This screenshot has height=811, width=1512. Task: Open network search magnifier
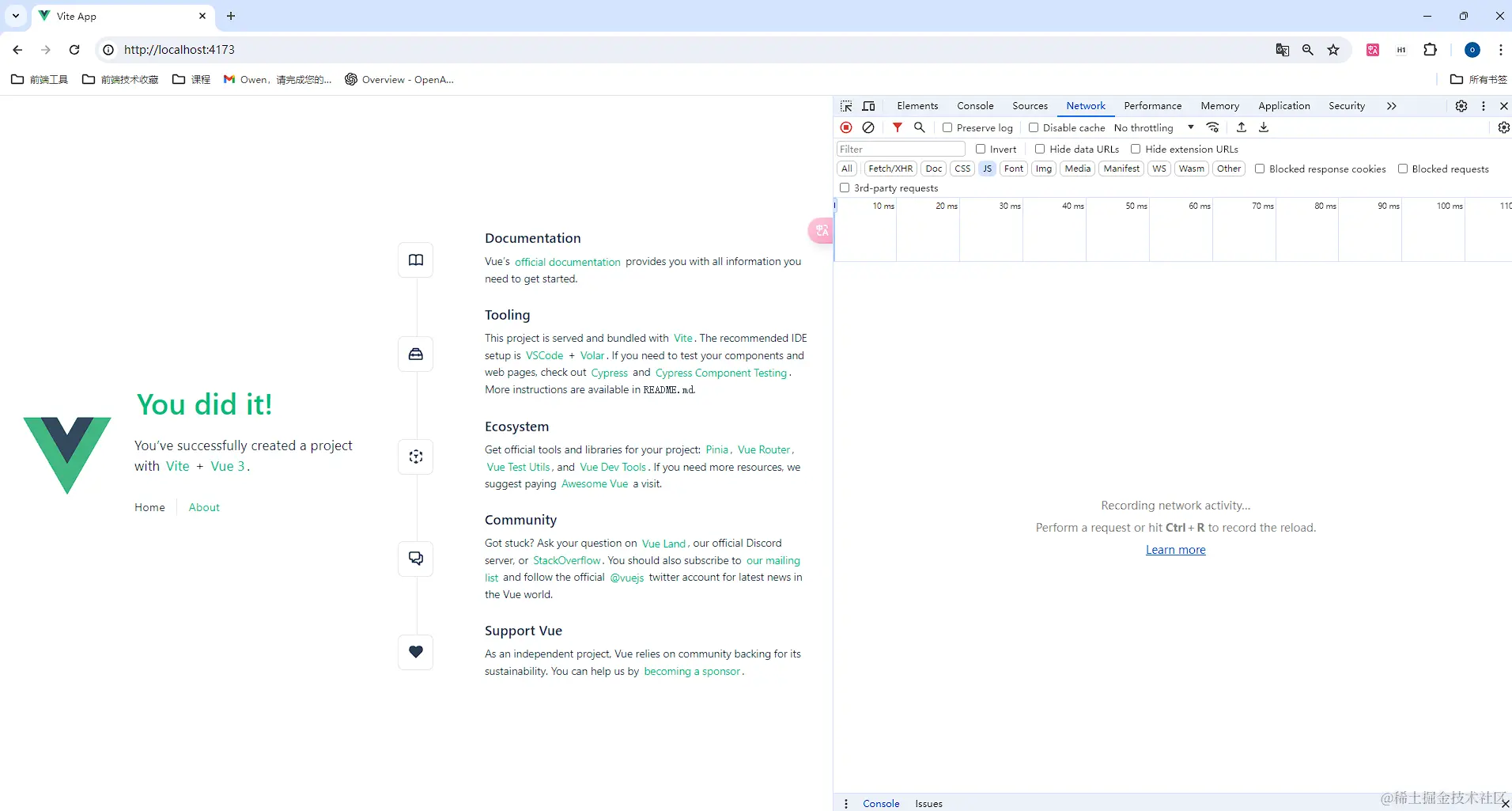920,127
